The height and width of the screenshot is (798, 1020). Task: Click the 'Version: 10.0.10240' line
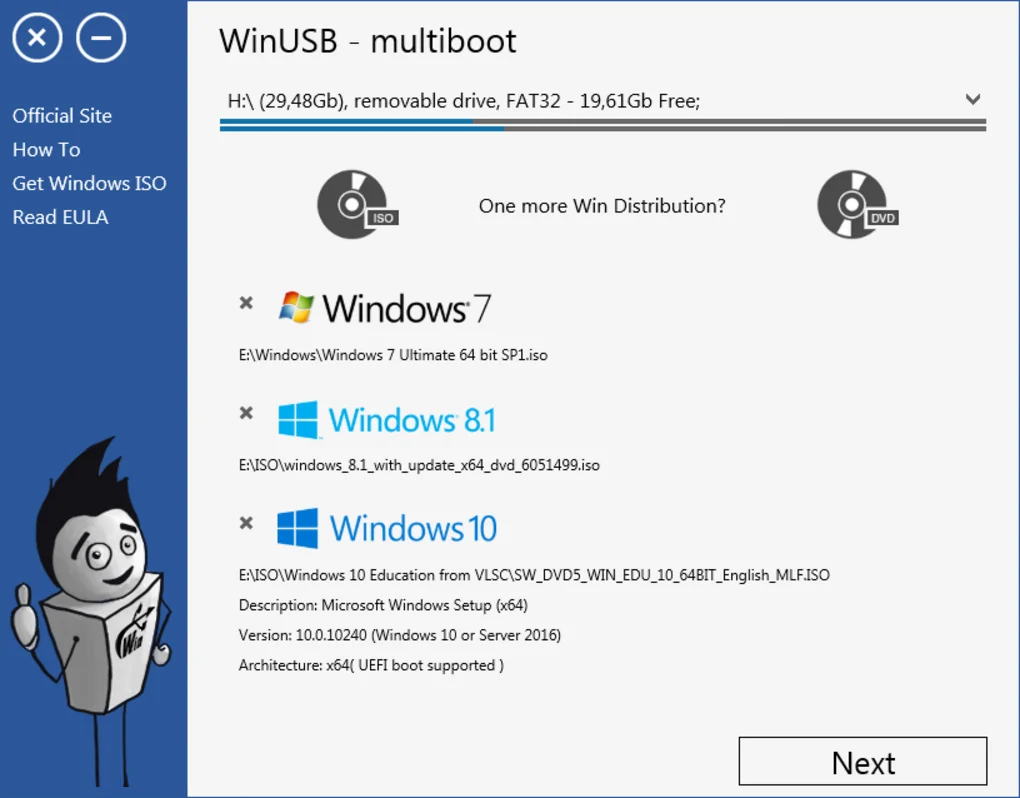click(x=399, y=635)
